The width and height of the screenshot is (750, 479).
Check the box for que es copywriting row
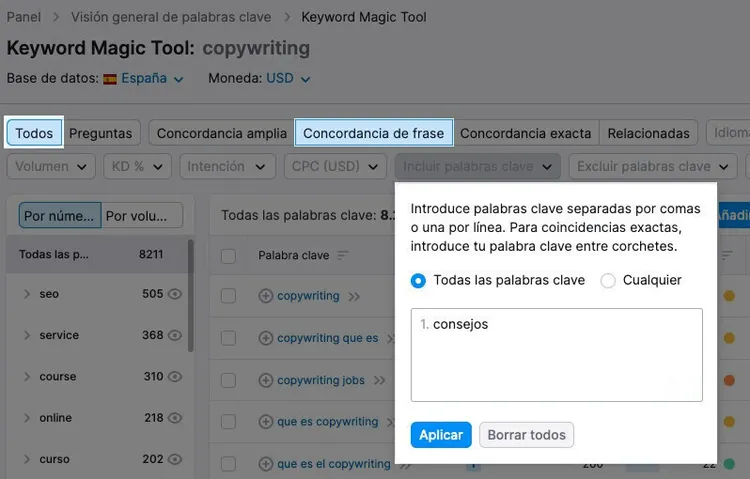(228, 422)
